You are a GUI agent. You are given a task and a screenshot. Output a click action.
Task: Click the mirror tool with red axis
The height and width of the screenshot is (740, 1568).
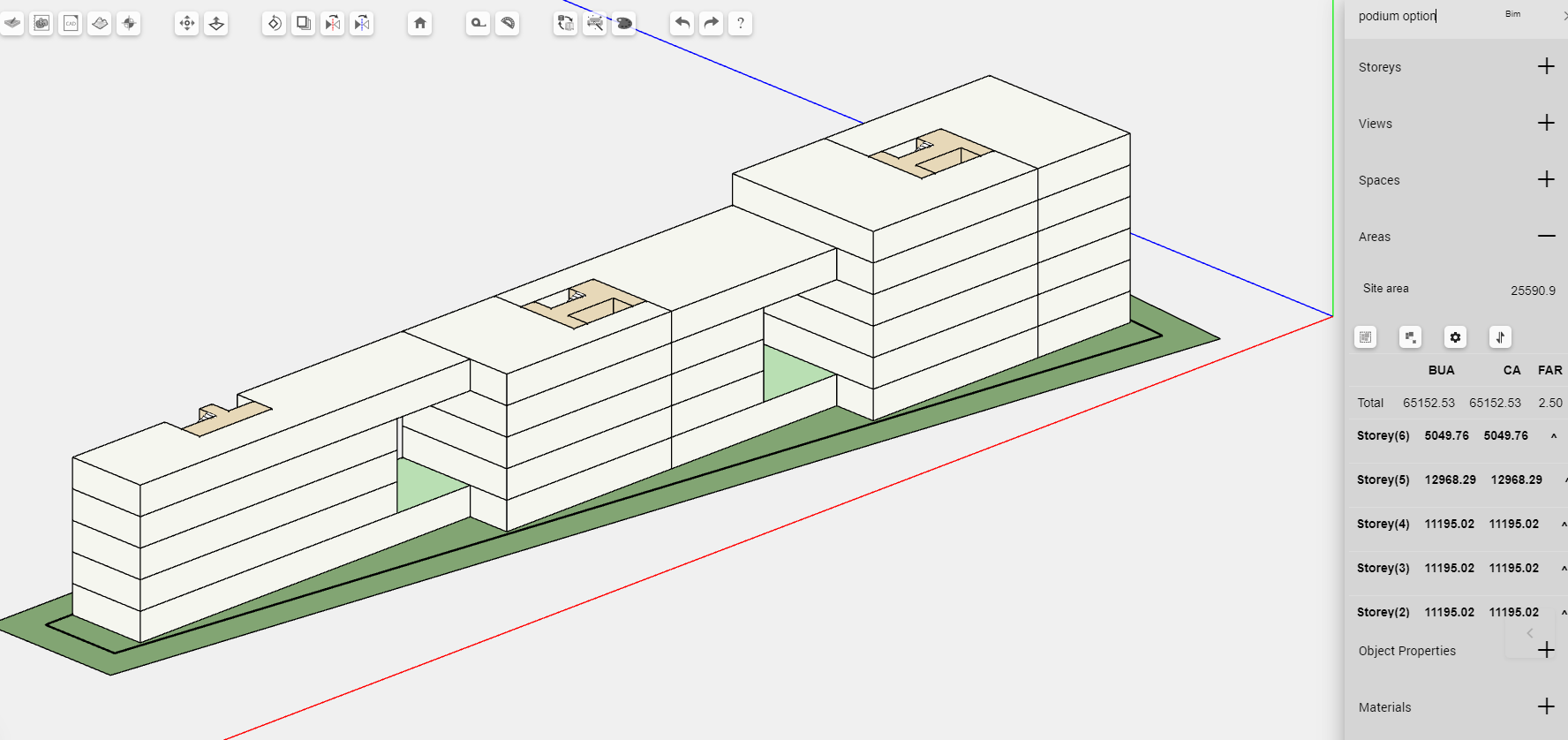[x=333, y=23]
